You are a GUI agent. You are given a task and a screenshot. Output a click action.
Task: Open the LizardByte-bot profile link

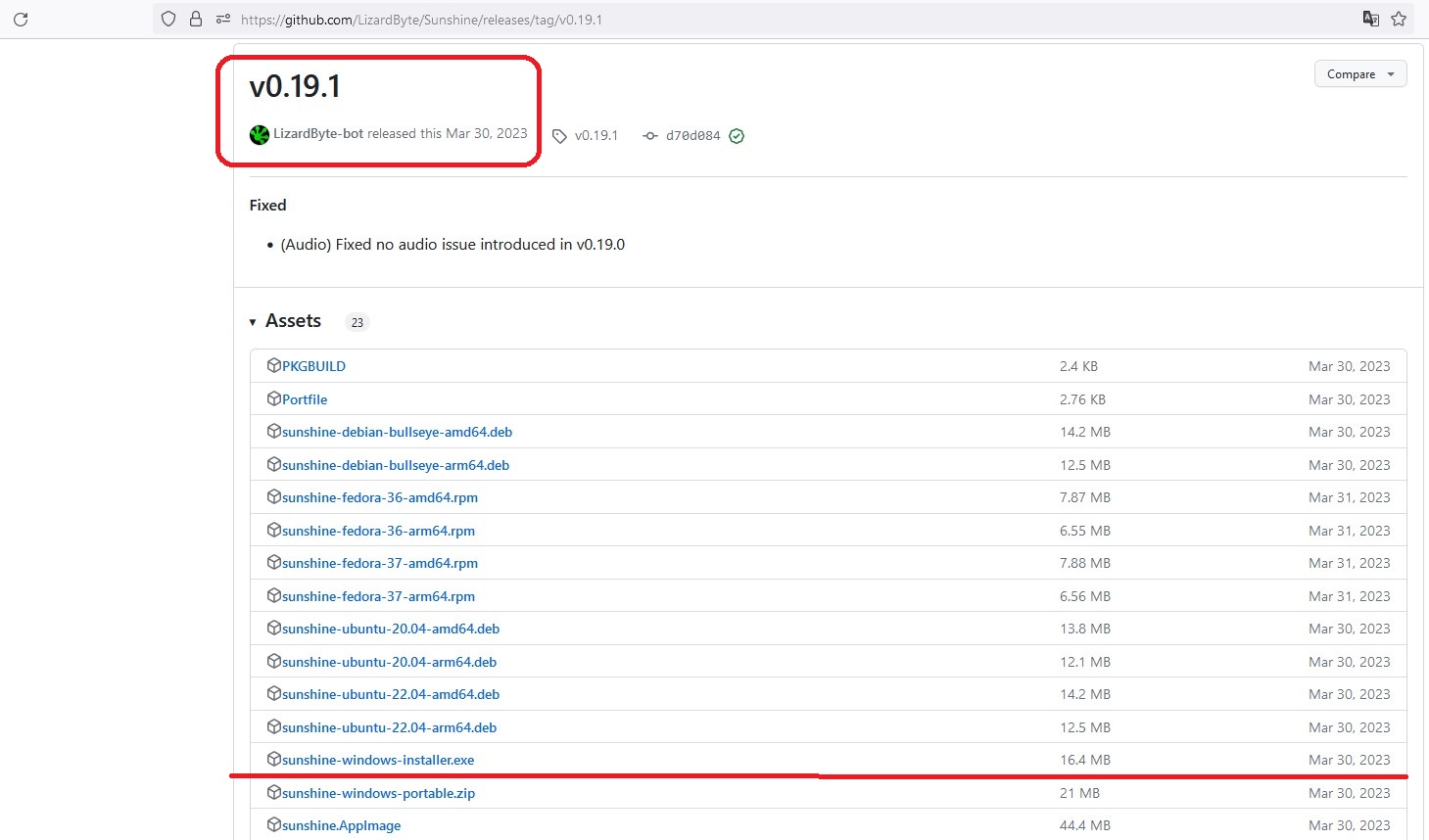(318, 133)
